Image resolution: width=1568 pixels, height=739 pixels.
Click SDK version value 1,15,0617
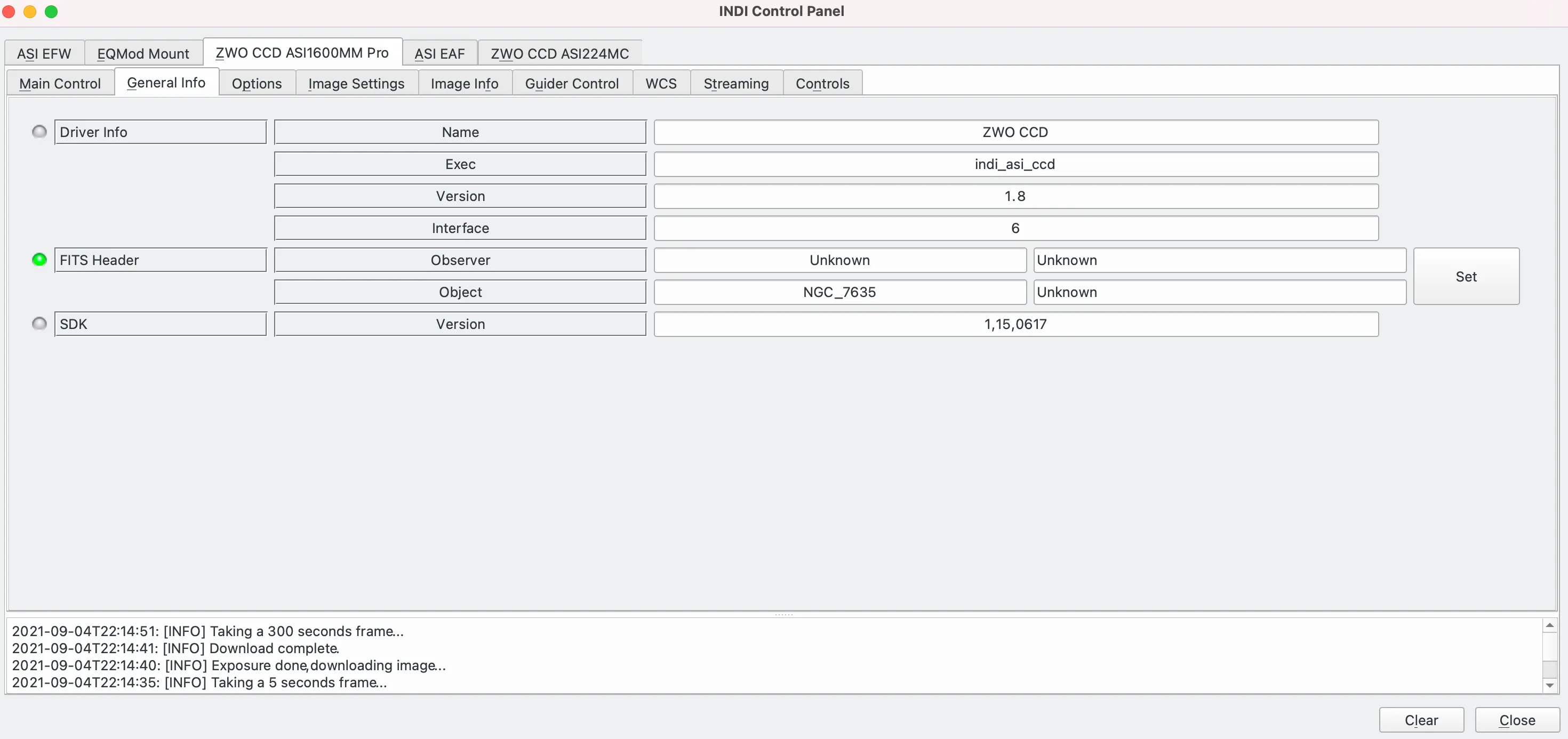[1016, 324]
